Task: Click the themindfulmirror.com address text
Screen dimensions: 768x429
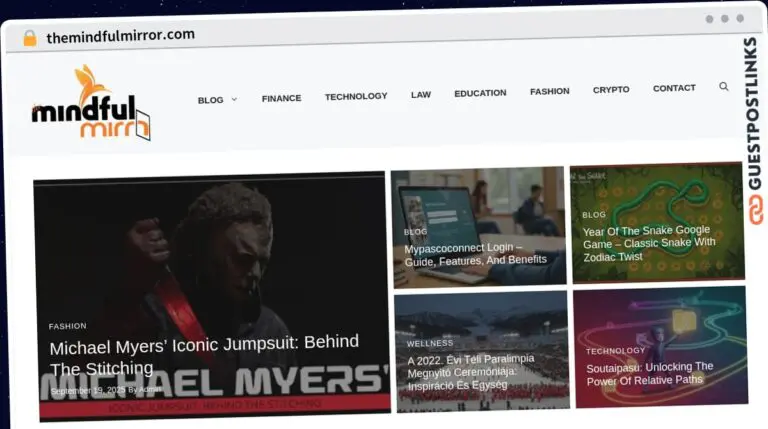Action: (120, 36)
